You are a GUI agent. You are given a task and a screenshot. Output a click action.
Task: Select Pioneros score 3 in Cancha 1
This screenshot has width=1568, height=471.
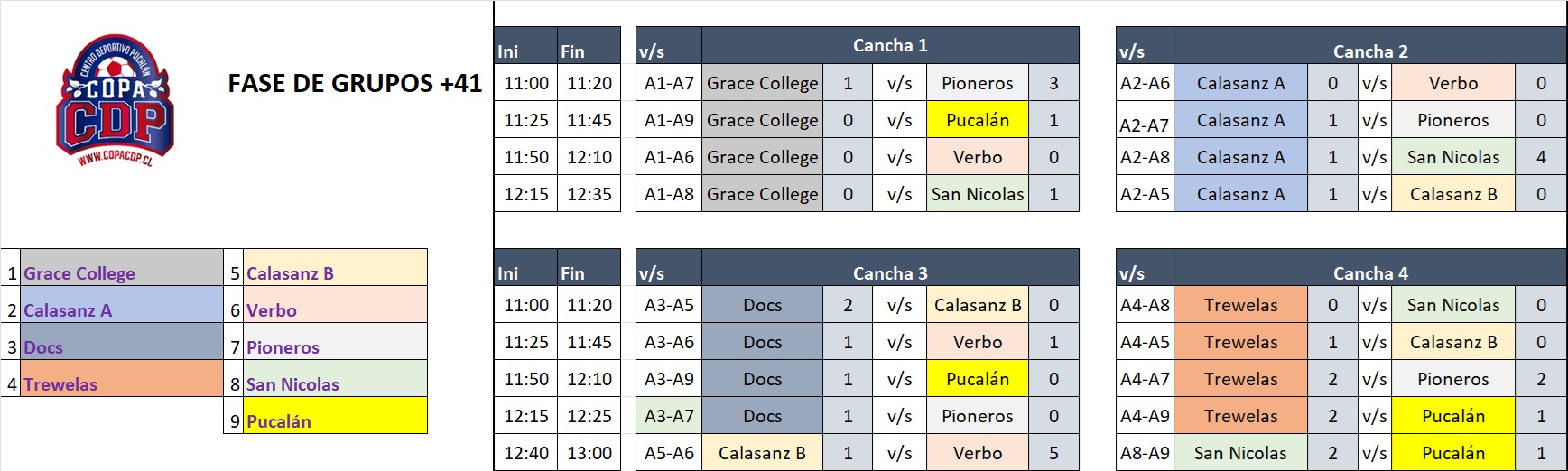coord(1053,83)
